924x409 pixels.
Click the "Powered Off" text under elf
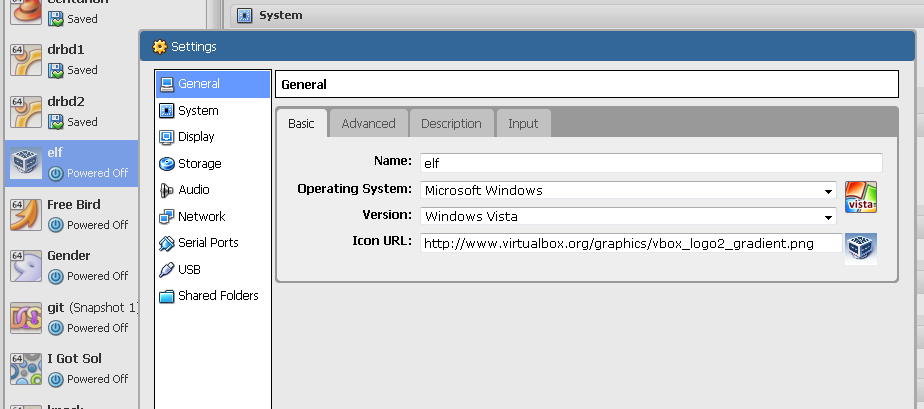(x=97, y=173)
